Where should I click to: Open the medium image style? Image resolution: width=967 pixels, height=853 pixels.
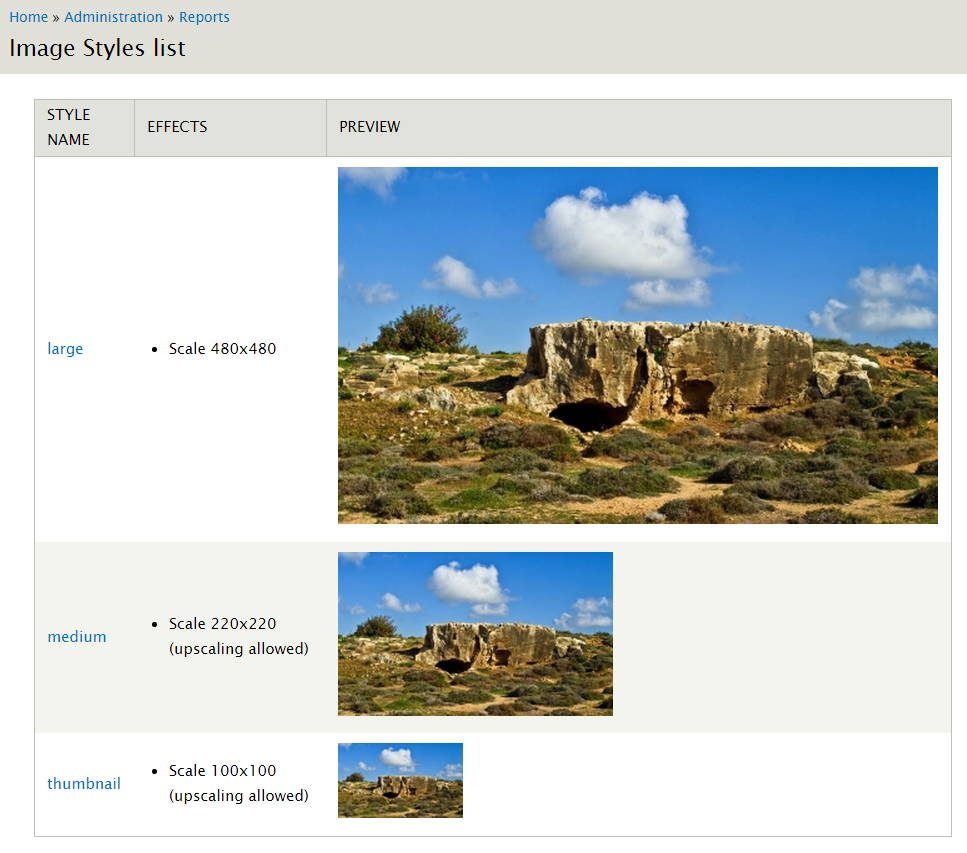pos(77,635)
